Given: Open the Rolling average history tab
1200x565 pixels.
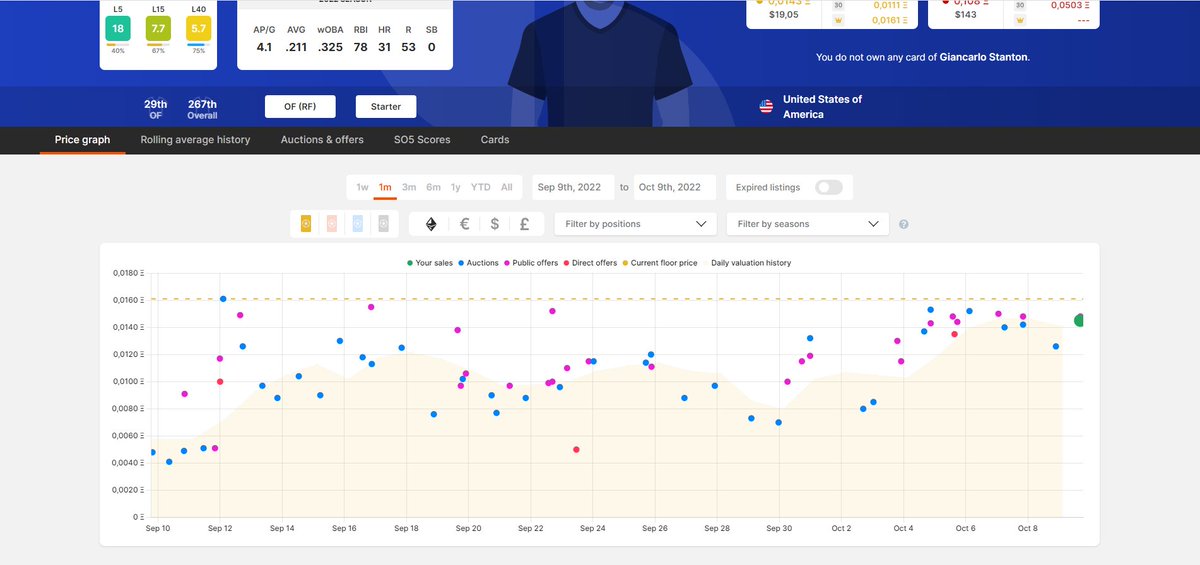Looking at the screenshot, I should tap(195, 140).
